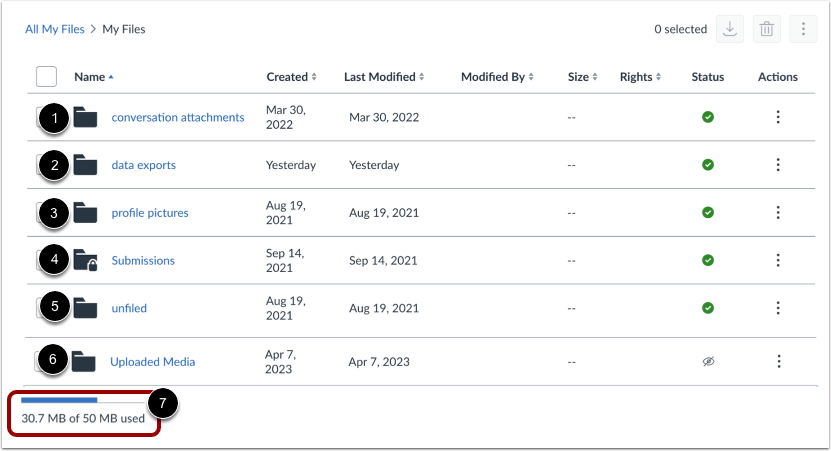The width and height of the screenshot is (831, 451).
Task: Sort files by Created date
Action: tap(291, 77)
